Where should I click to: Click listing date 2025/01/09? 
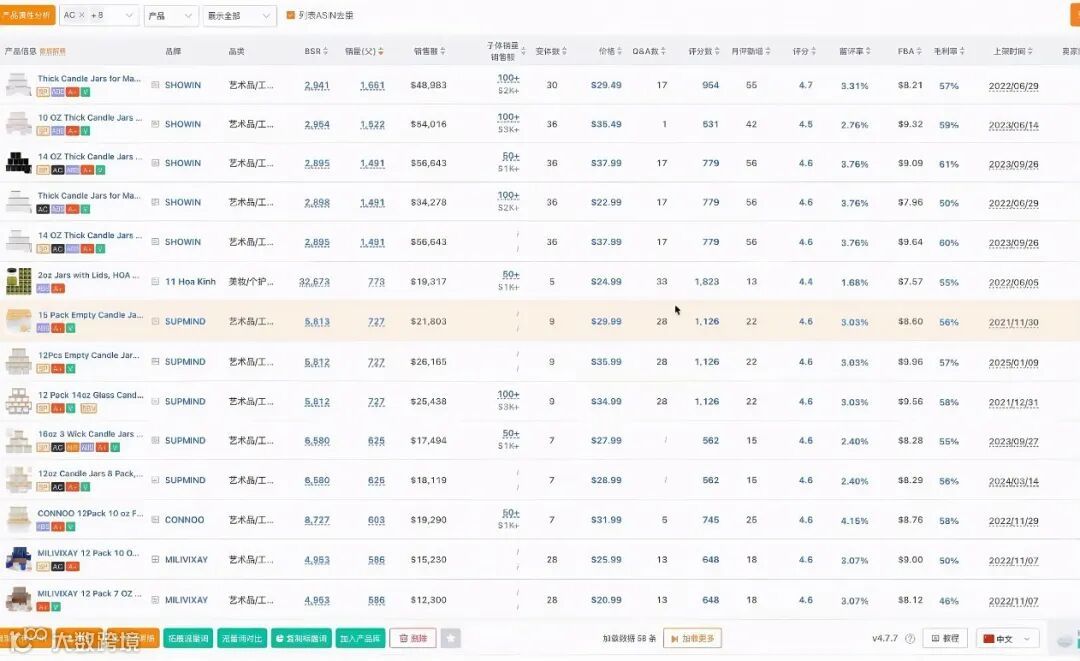(x=1013, y=362)
